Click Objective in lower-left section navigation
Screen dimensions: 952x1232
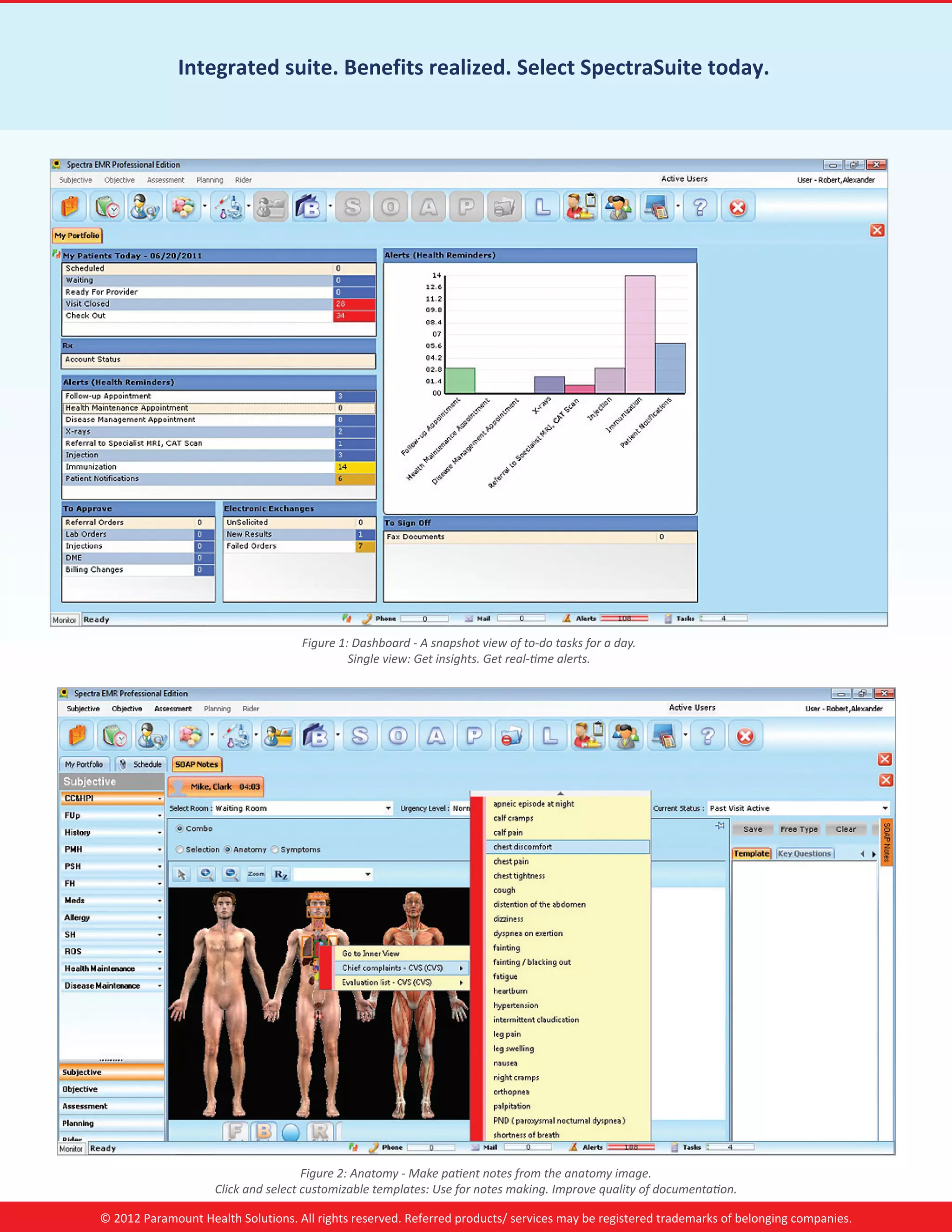(112, 1089)
